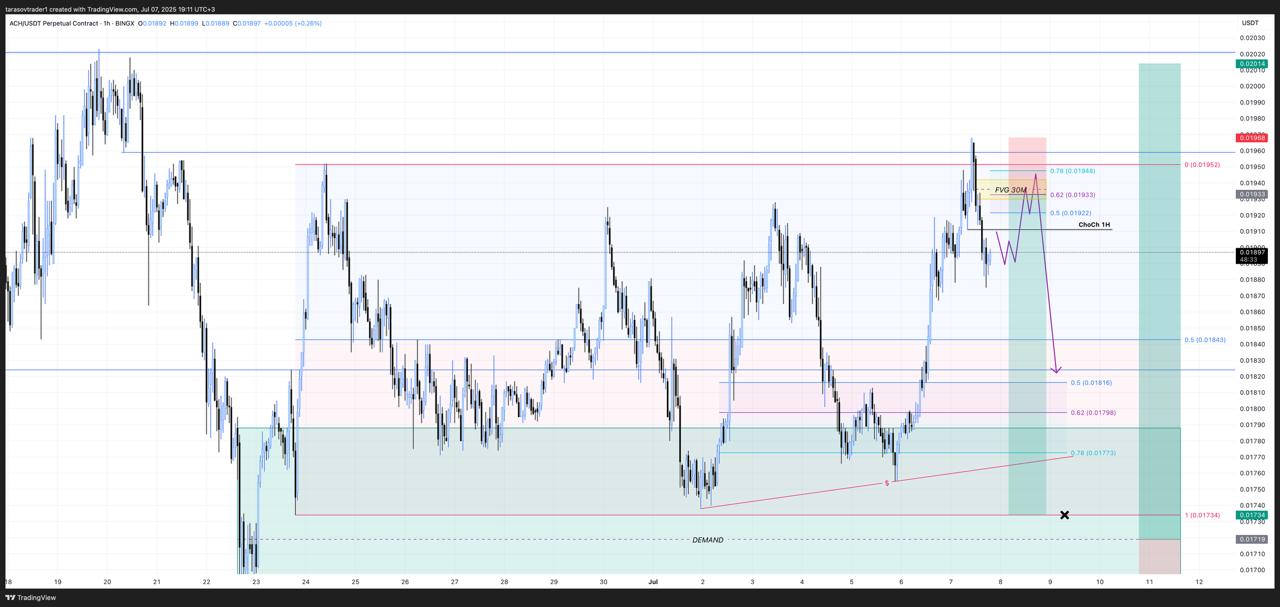
Task: Click the red $ liquidity marker
Action: click(887, 483)
